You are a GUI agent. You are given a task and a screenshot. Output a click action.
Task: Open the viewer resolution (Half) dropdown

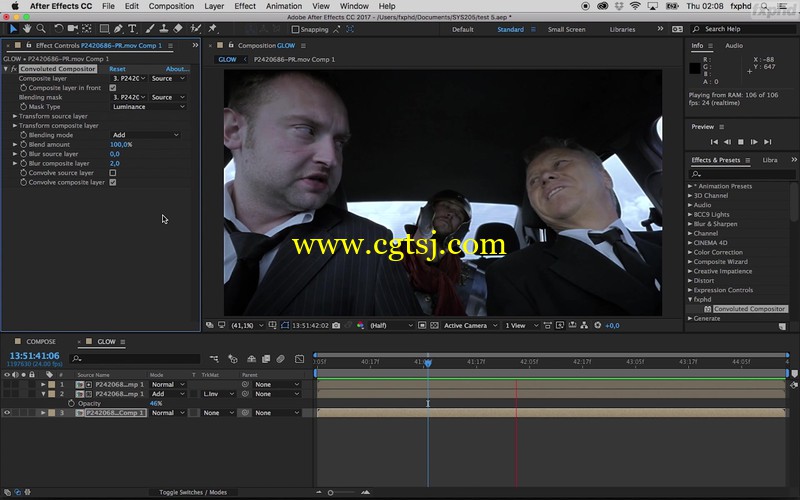[391, 326]
